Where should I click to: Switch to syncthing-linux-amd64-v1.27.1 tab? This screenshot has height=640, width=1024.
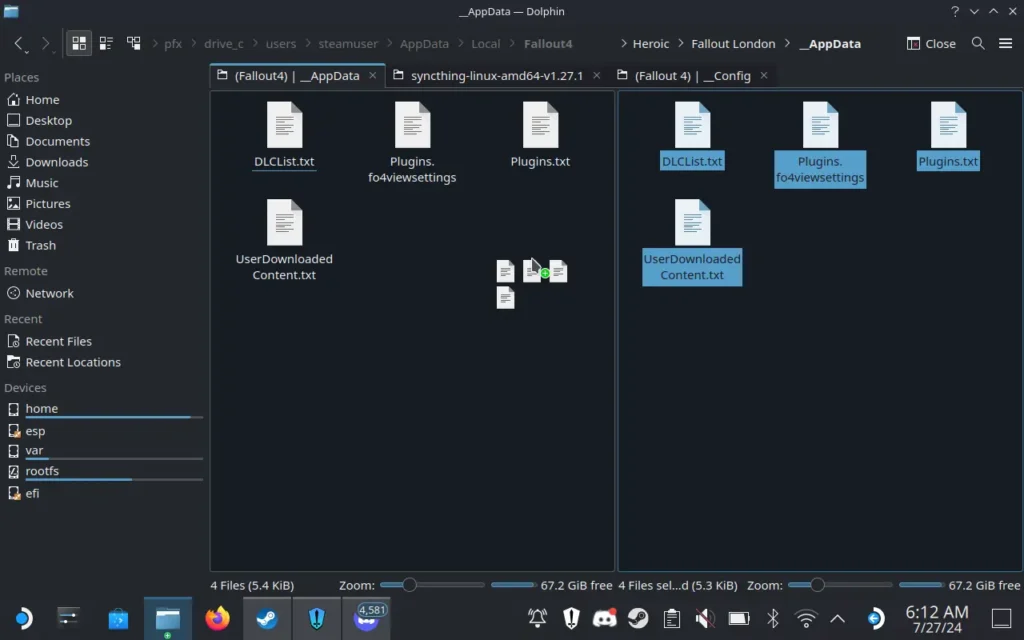[x=496, y=76]
